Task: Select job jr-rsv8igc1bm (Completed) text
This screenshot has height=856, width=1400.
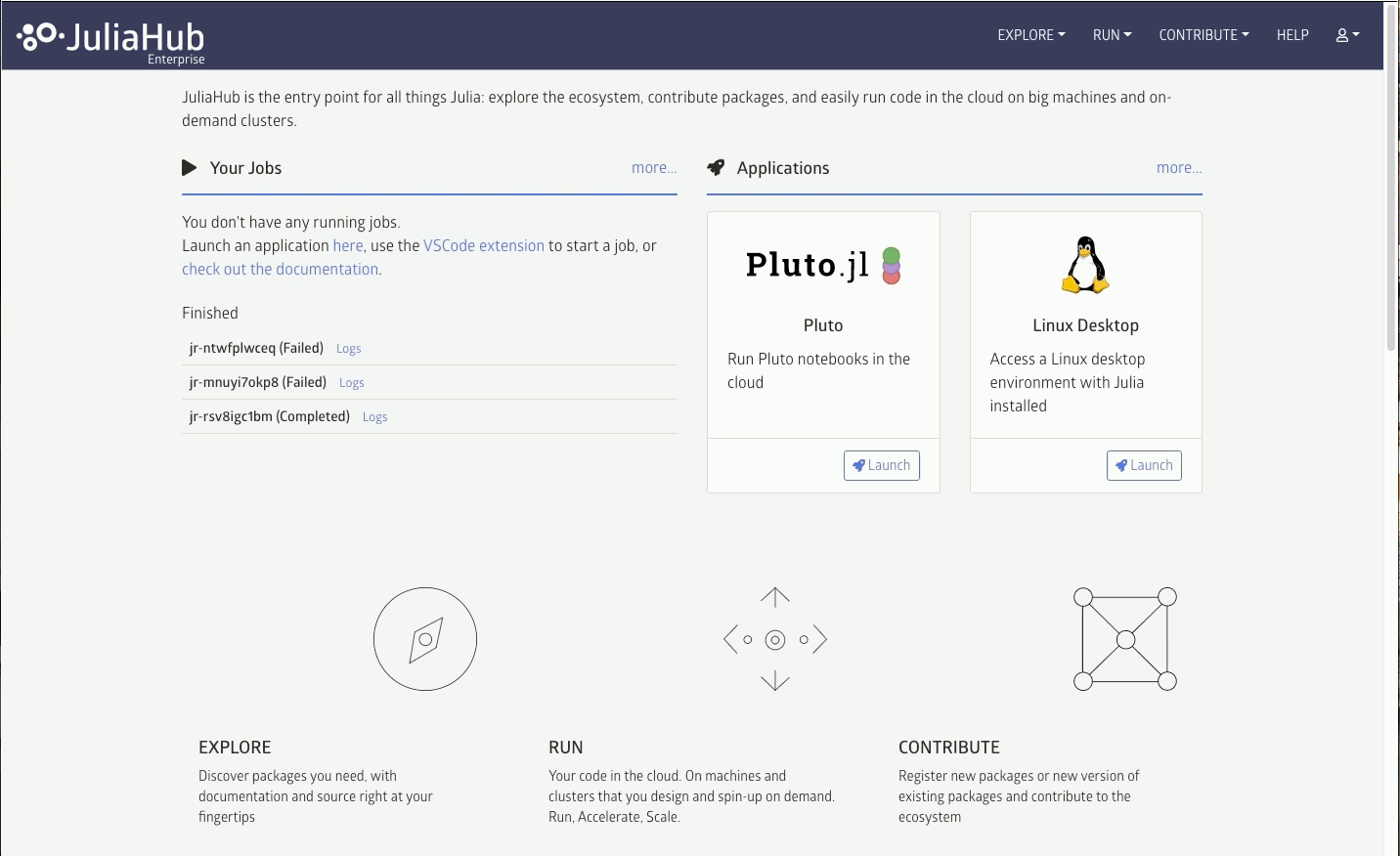Action: (269, 416)
